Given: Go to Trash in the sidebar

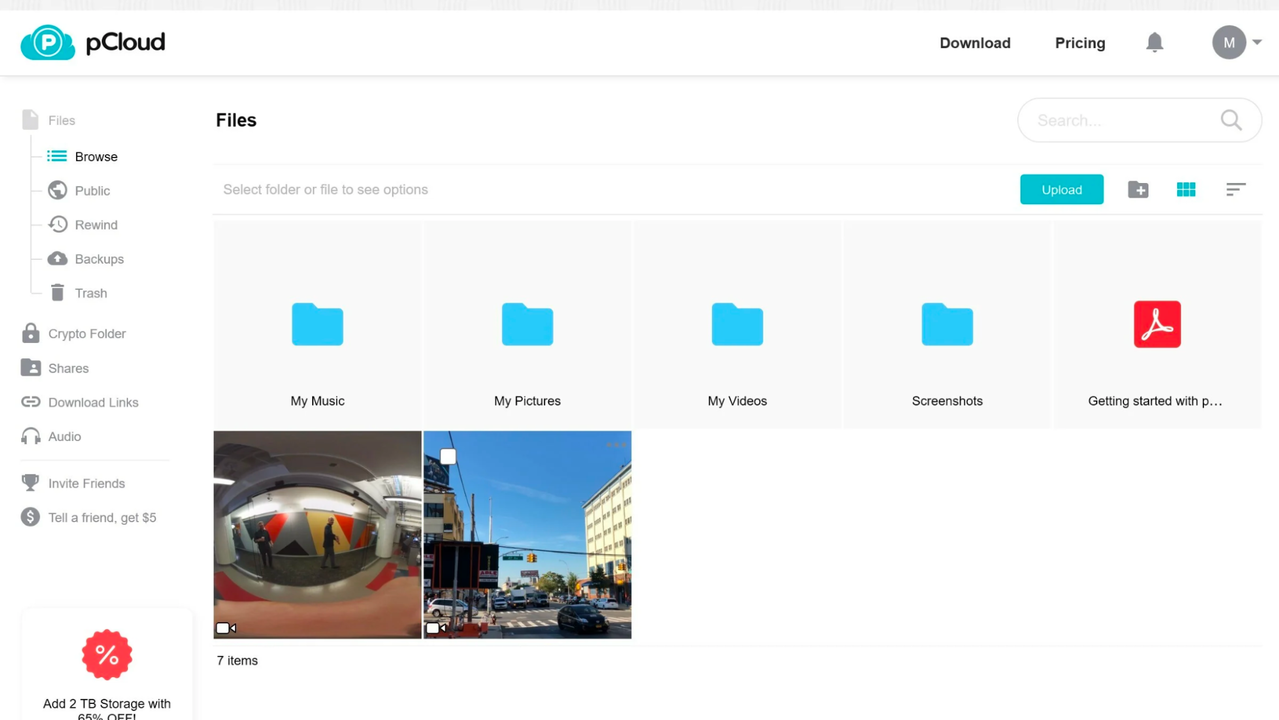Looking at the screenshot, I should tap(90, 293).
